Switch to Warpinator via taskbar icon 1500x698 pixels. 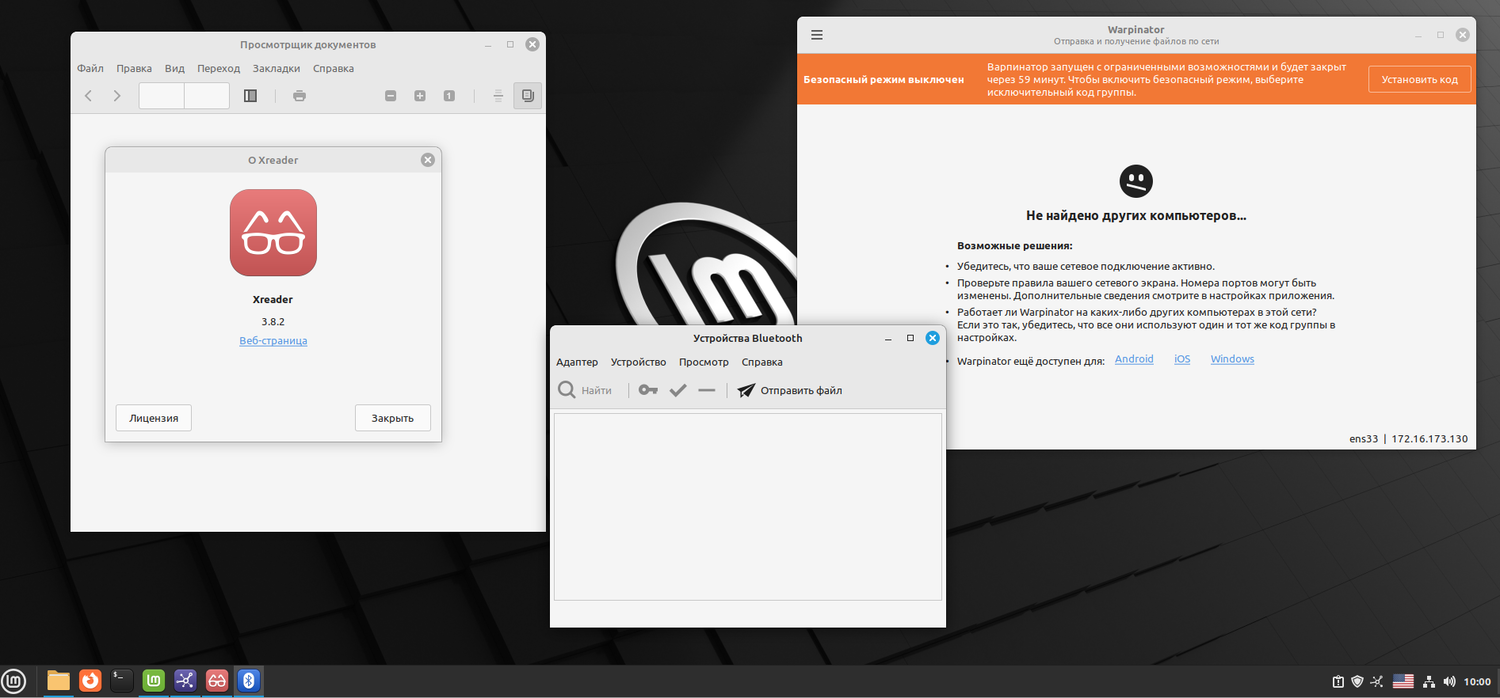(x=185, y=681)
